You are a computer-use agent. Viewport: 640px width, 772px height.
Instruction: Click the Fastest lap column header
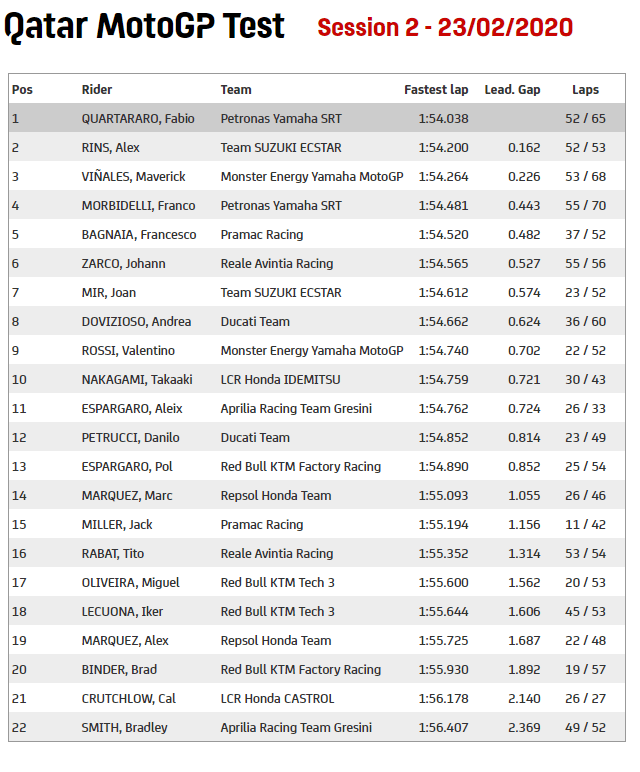tap(436, 89)
